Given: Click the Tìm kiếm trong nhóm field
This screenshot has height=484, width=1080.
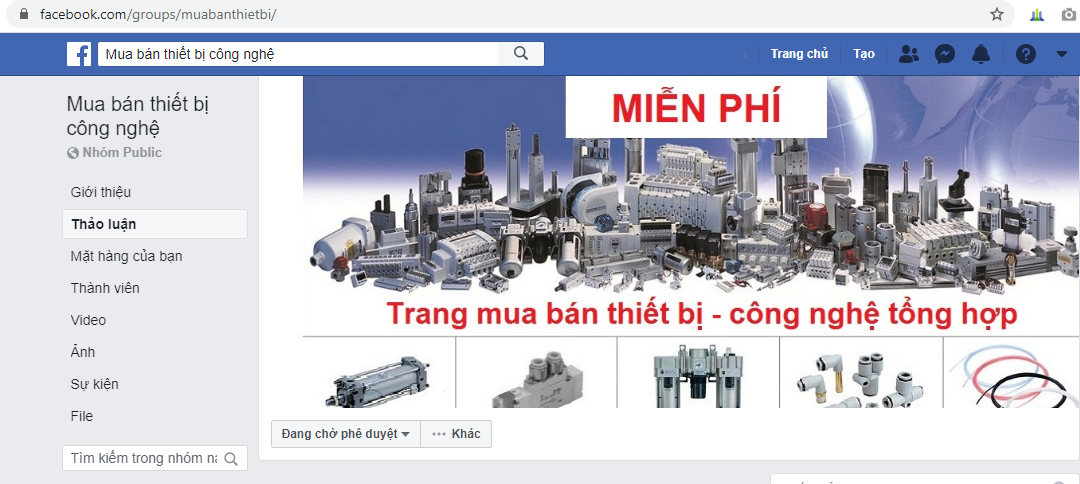Looking at the screenshot, I should point(143,459).
